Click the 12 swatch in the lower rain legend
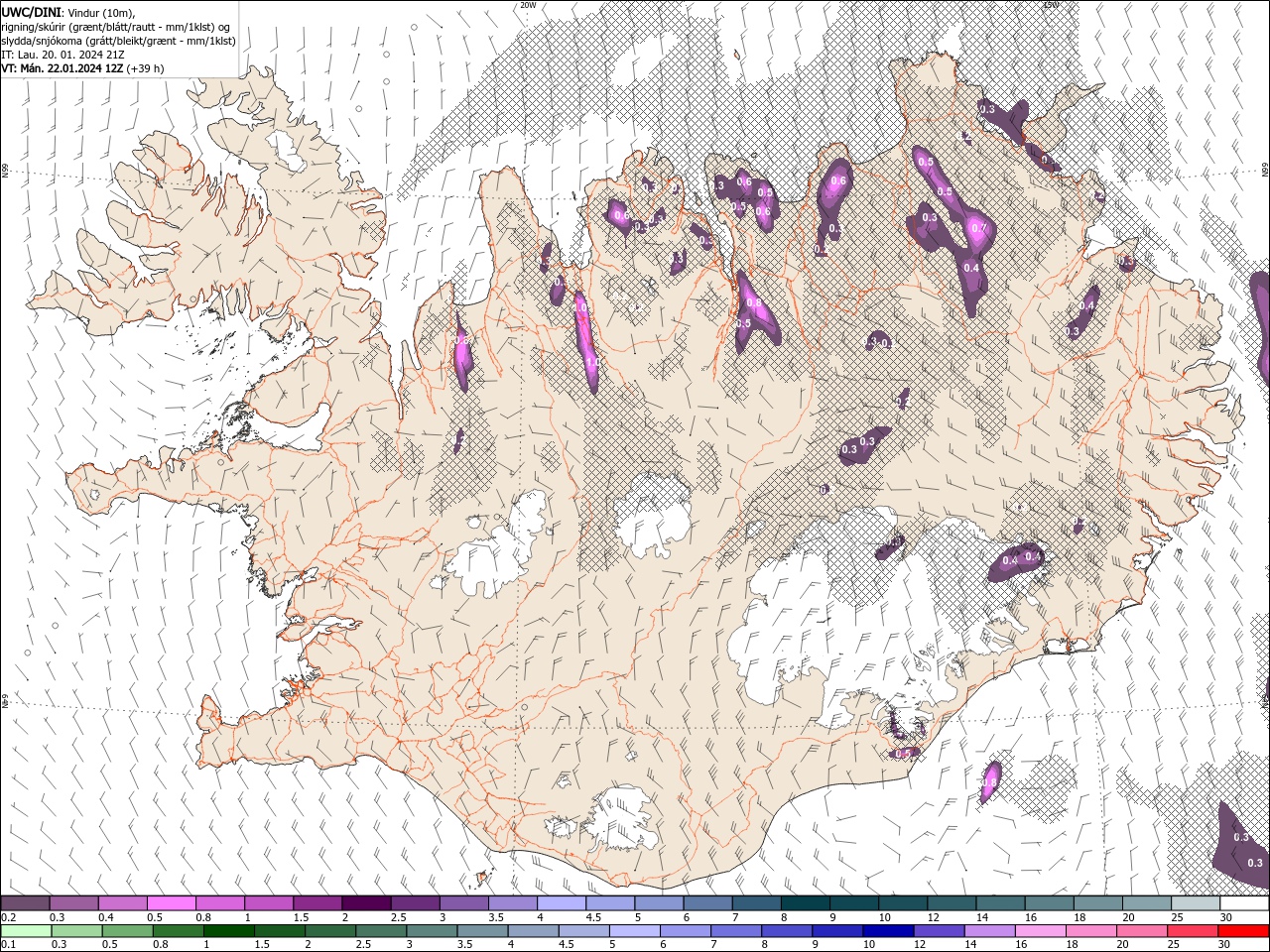This screenshot has height=952, width=1270. point(939,931)
